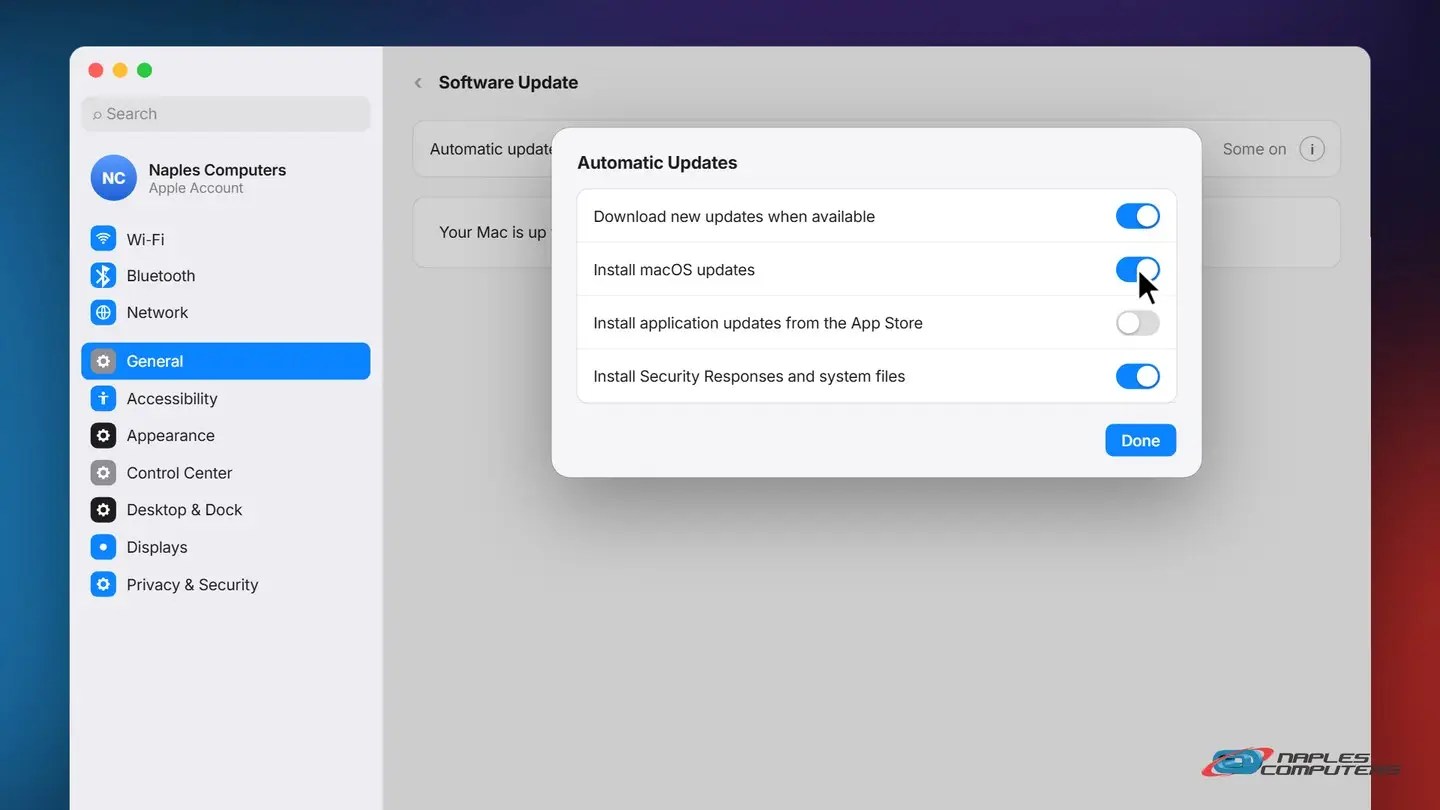Click the Privacy & Security icon
The image size is (1440, 810).
(103, 584)
